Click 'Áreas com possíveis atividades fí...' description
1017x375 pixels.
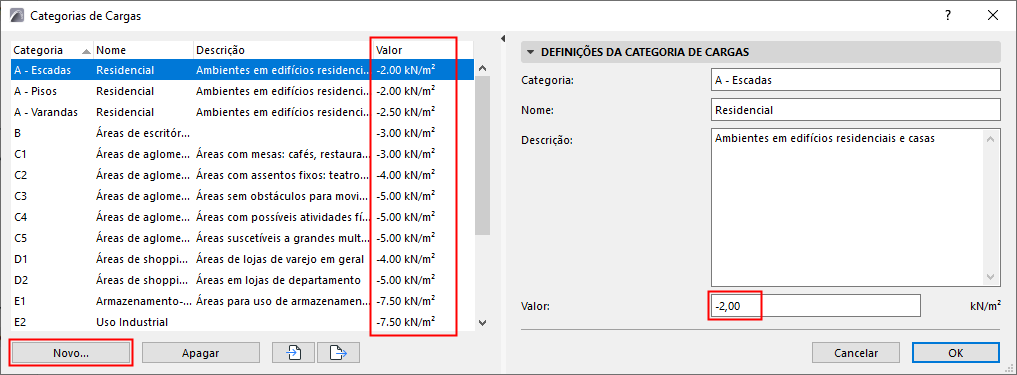(x=283, y=217)
